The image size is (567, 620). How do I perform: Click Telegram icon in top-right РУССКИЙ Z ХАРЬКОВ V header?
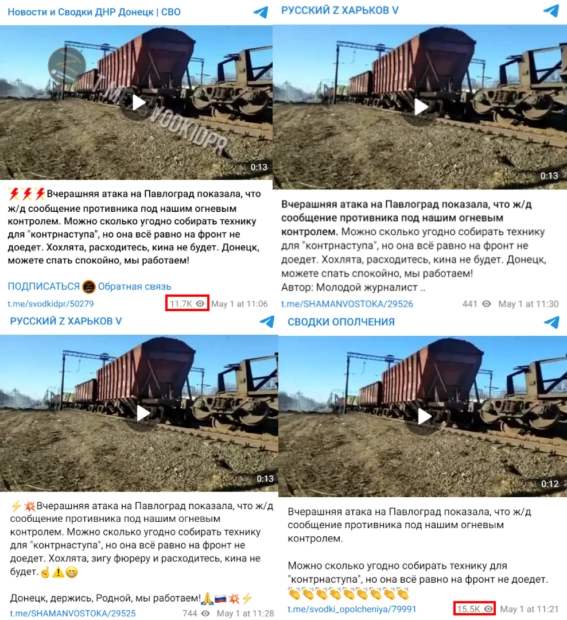[551, 11]
